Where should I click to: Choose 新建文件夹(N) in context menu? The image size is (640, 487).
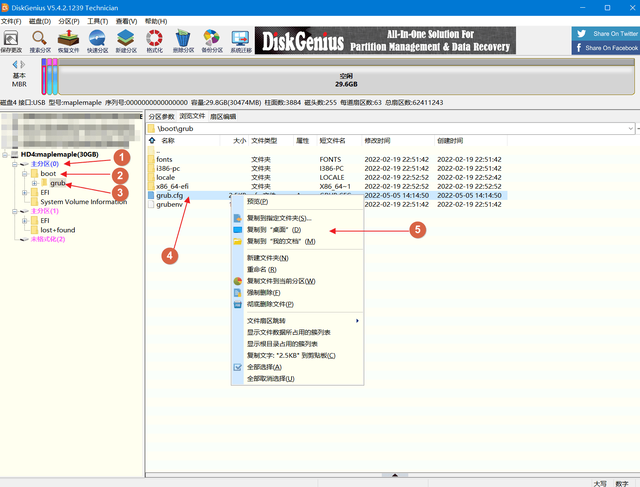point(297,258)
